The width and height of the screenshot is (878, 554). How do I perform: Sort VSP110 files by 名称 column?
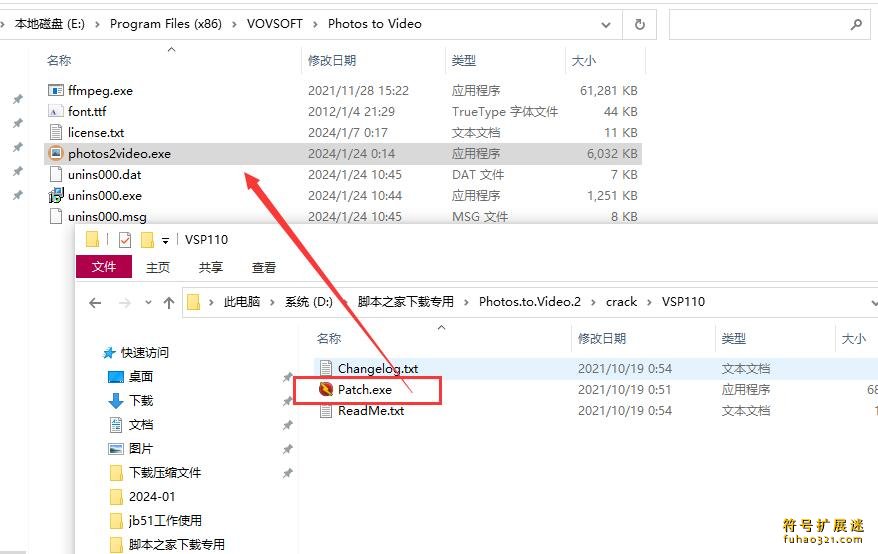(329, 338)
